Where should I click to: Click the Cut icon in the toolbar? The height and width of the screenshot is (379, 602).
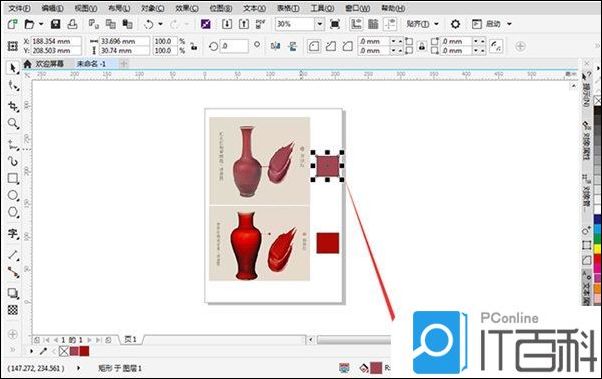coord(94,24)
